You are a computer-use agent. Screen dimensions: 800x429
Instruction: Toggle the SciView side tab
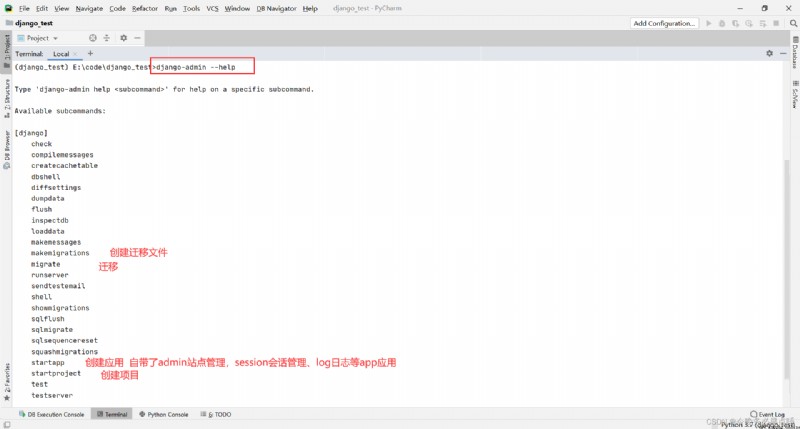[795, 94]
